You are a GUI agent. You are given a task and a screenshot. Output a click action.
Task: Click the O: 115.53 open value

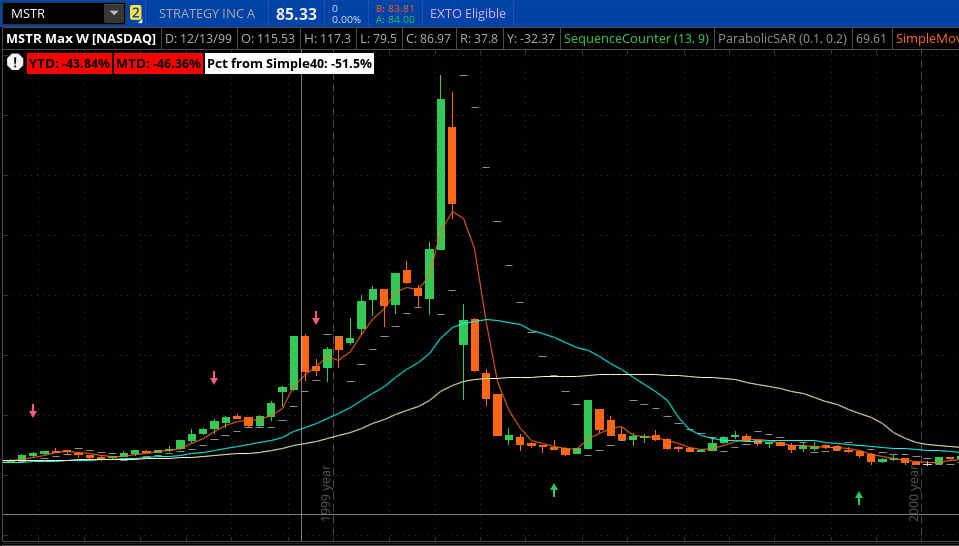269,39
